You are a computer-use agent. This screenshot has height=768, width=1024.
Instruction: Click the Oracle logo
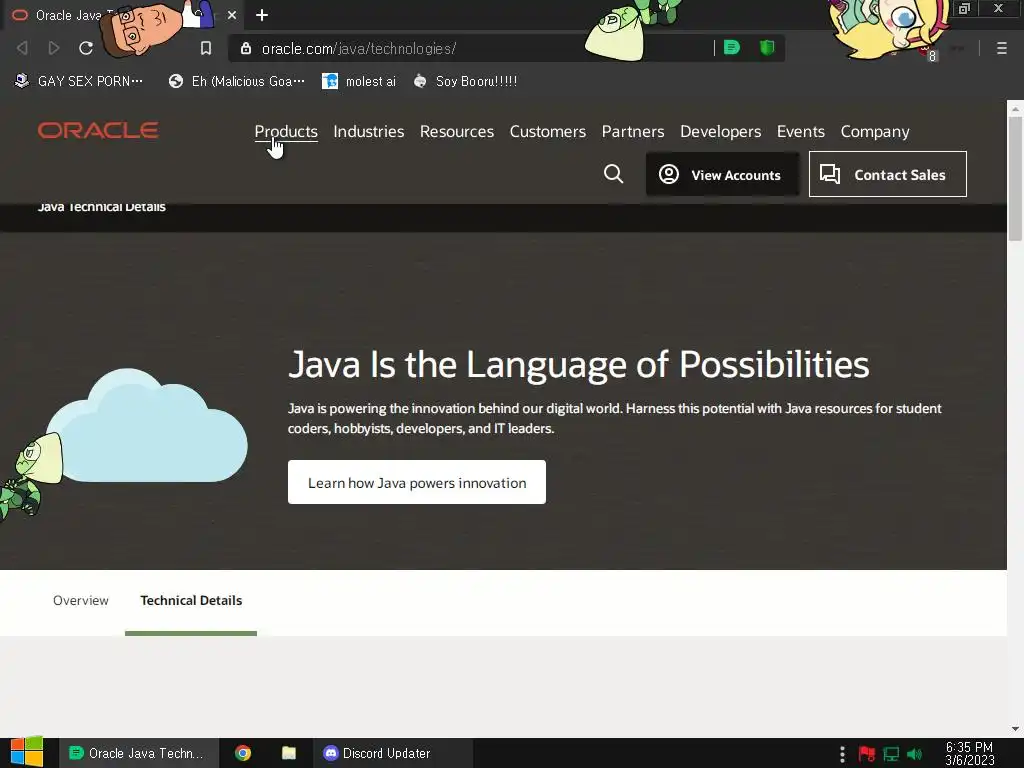coord(98,131)
